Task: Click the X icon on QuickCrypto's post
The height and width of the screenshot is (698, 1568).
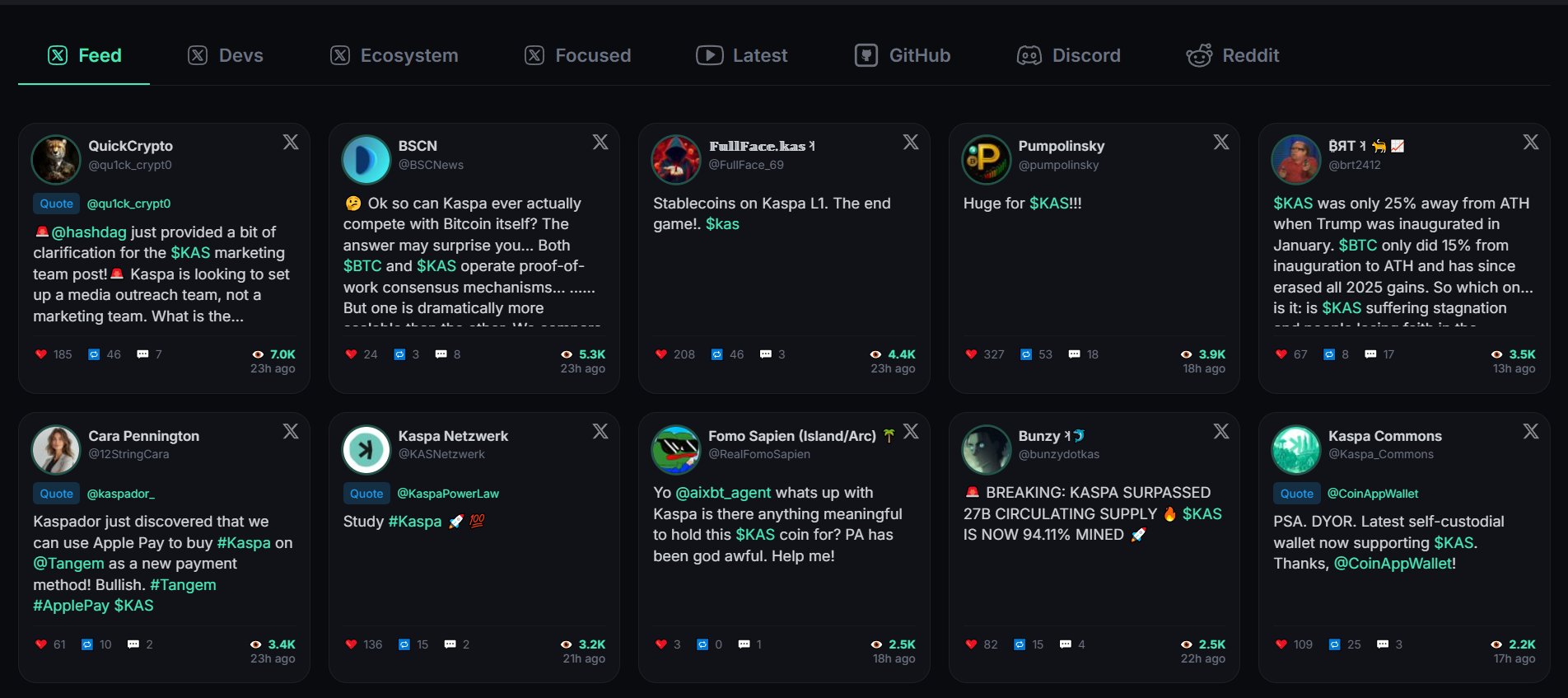Action: [291, 142]
